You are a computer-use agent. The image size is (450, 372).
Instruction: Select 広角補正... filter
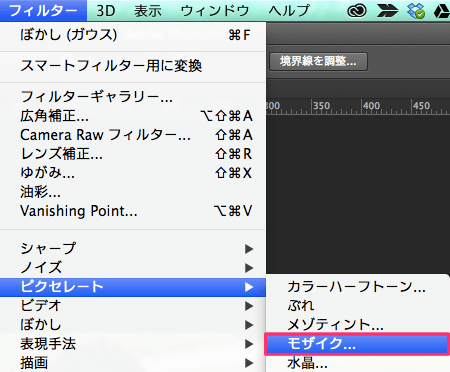pos(133,116)
